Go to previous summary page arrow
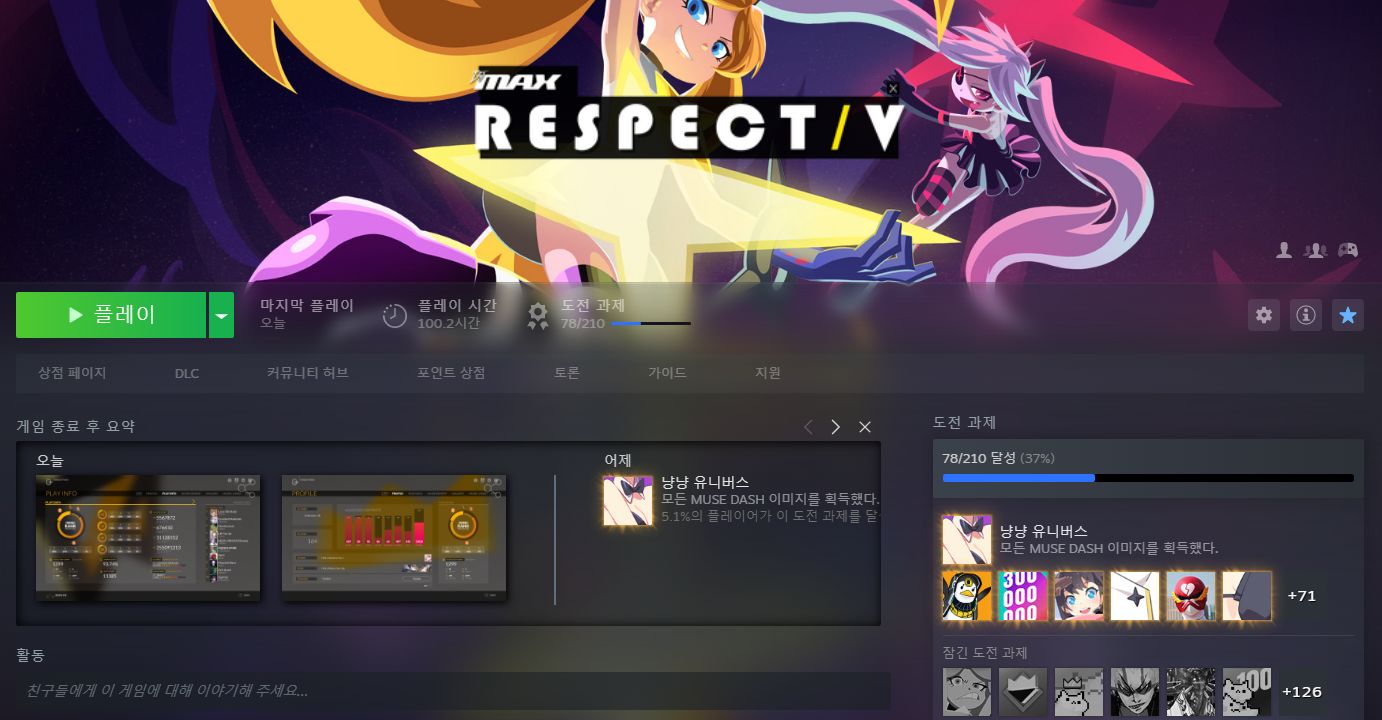Viewport: 1382px width, 720px height. click(809, 427)
